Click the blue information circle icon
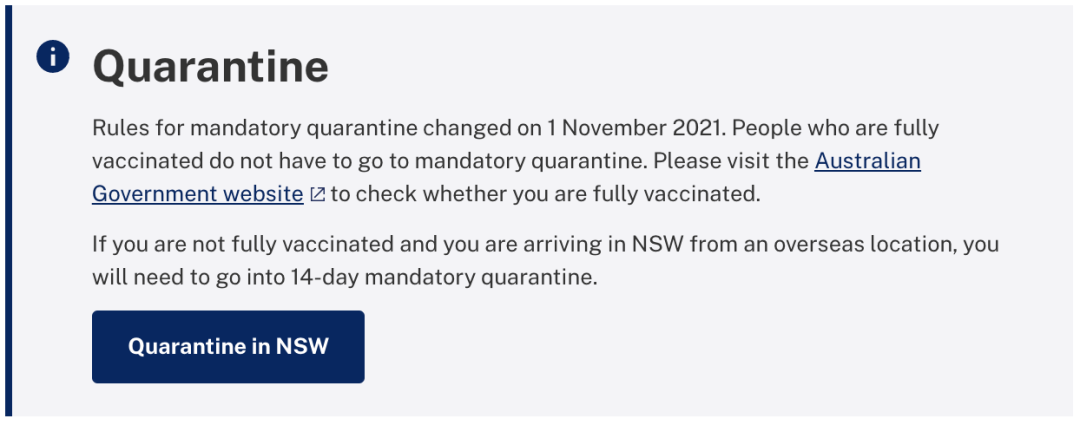 (53, 56)
